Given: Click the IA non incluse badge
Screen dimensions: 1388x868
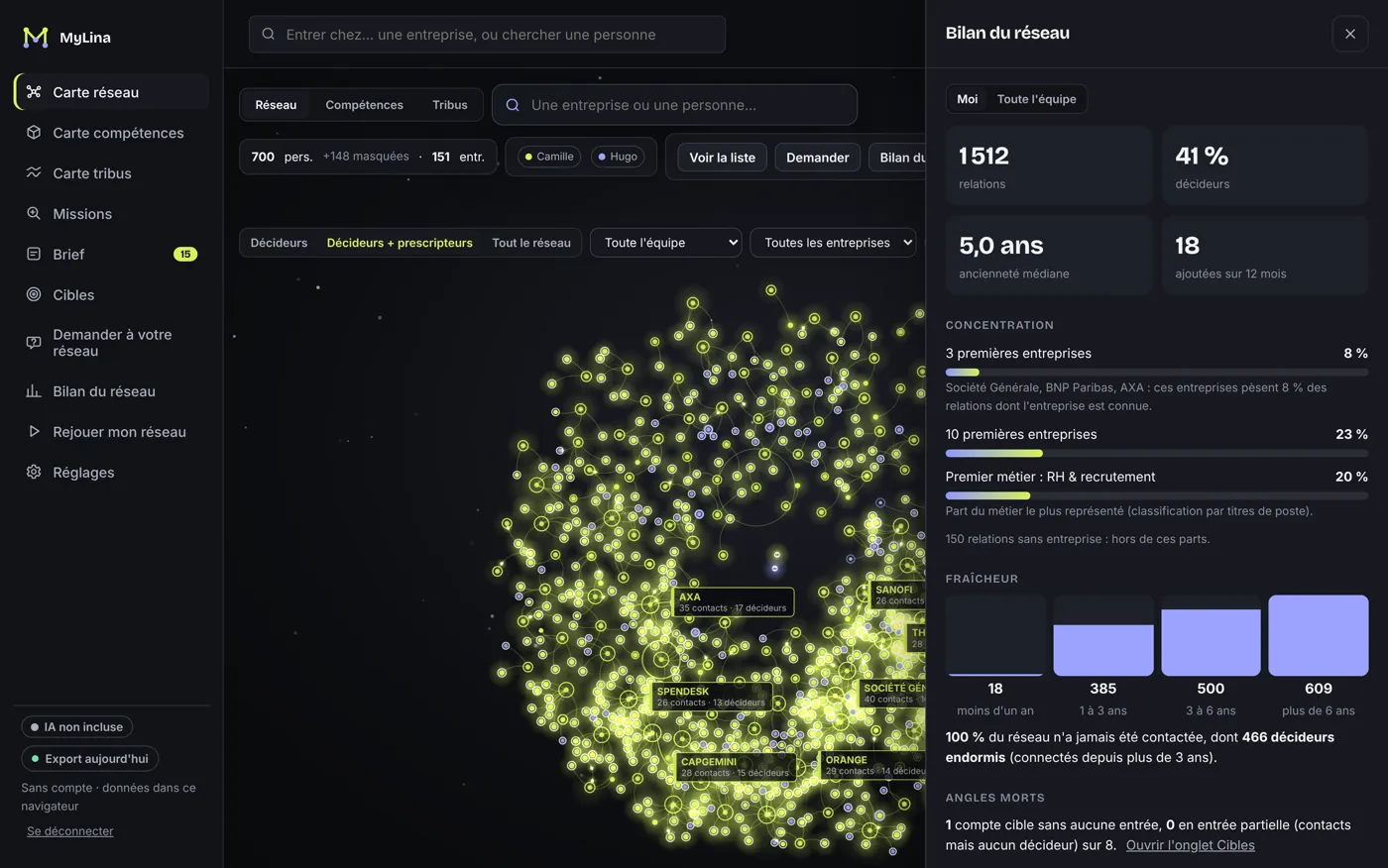Looking at the screenshot, I should click(x=77, y=727).
